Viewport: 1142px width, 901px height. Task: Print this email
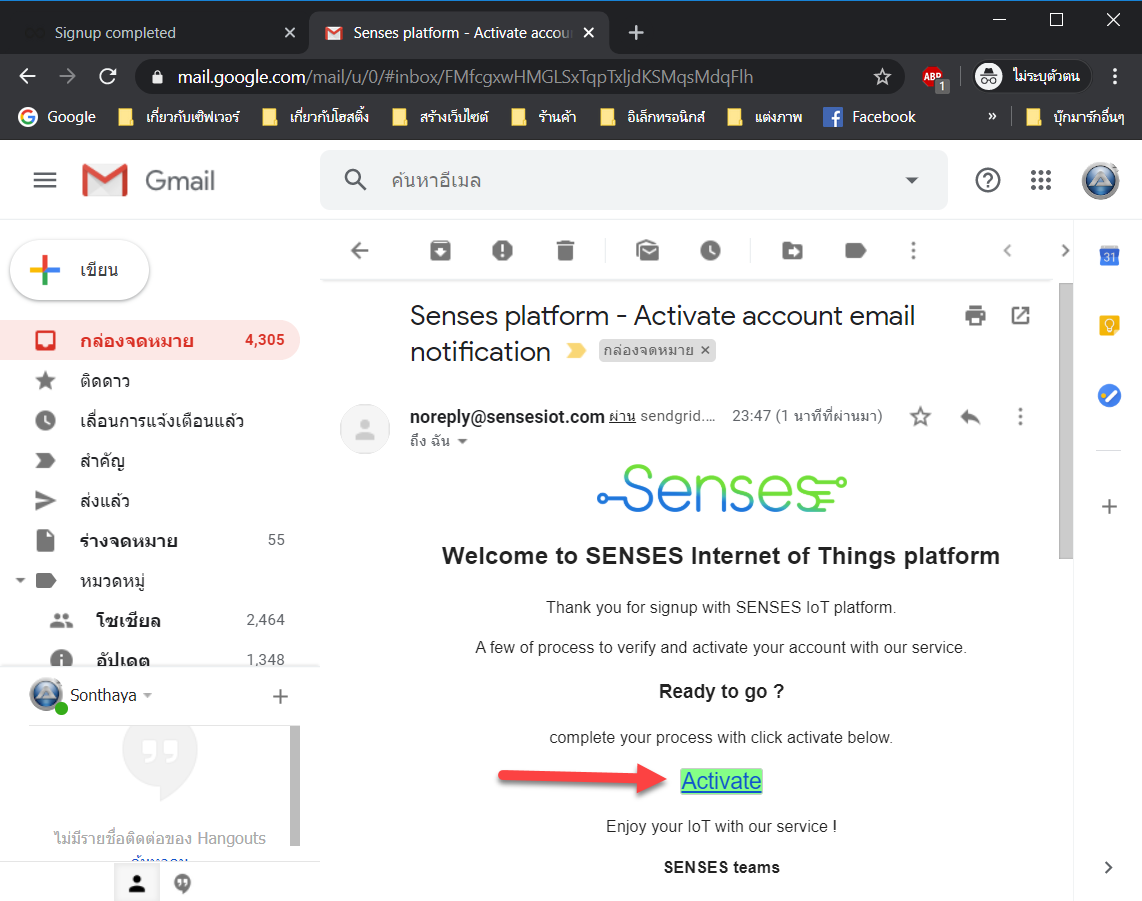coord(975,315)
